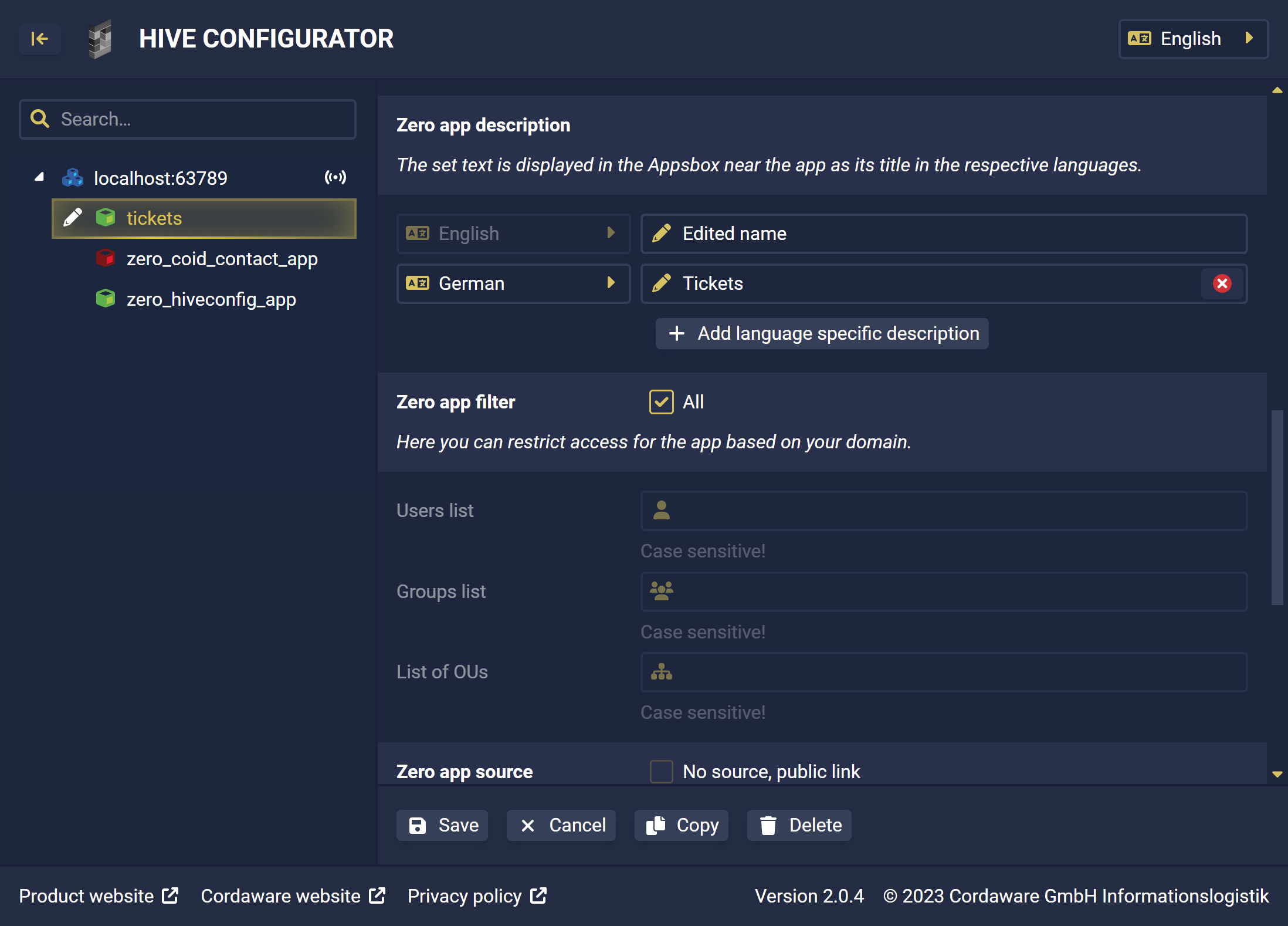Click the Delete button
The image size is (1288, 926).
(799, 825)
